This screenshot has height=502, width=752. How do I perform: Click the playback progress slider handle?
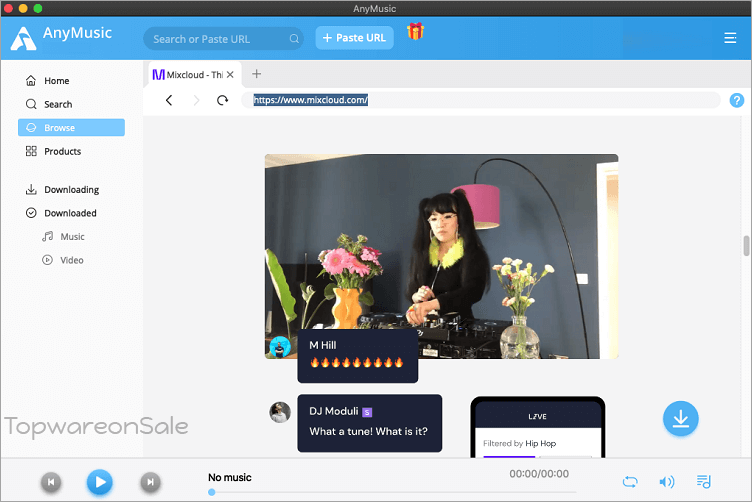click(x=212, y=492)
